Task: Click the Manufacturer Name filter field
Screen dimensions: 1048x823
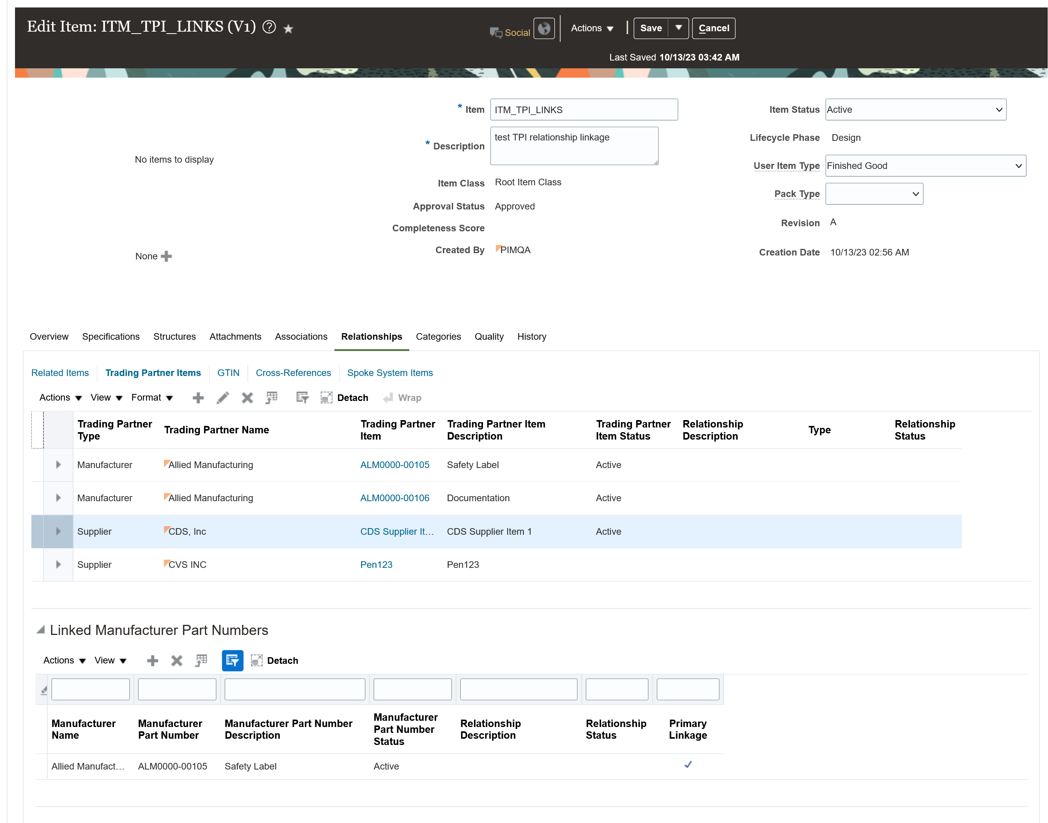Action: point(90,689)
